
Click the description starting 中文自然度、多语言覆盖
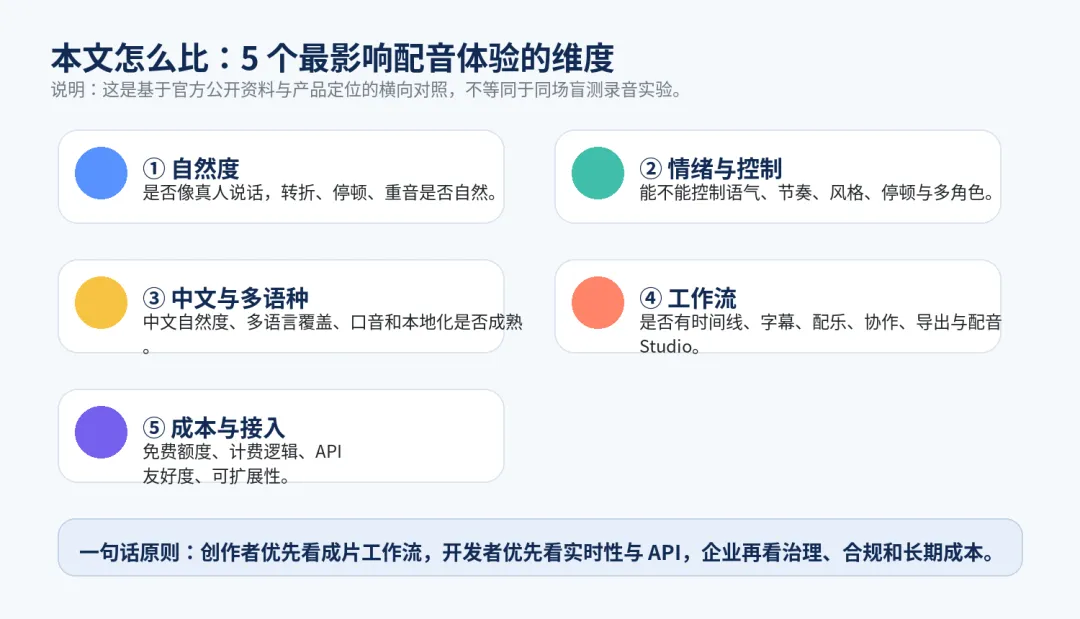click(332, 322)
